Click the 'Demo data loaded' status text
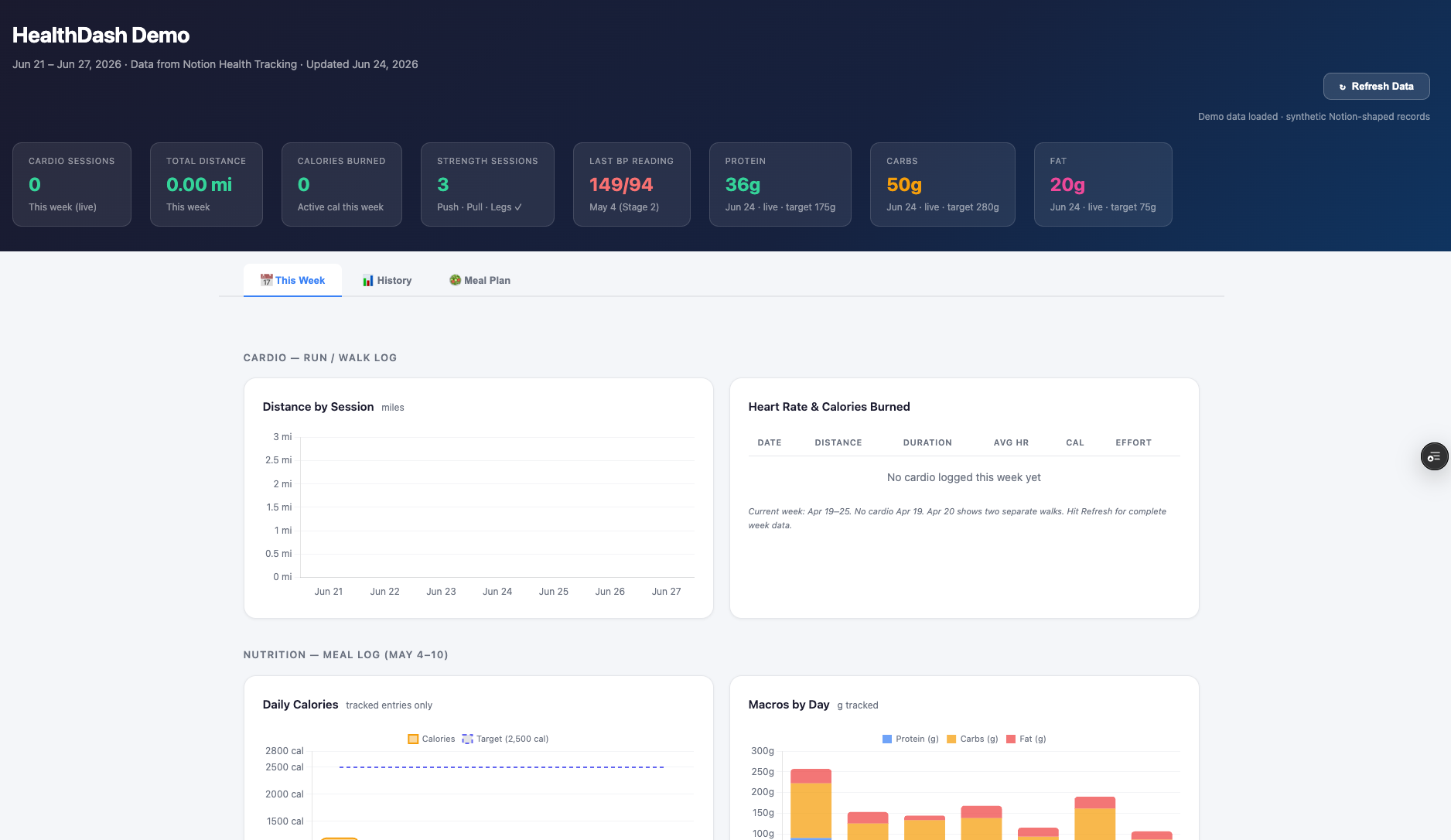Image resolution: width=1451 pixels, height=840 pixels. (x=1314, y=117)
